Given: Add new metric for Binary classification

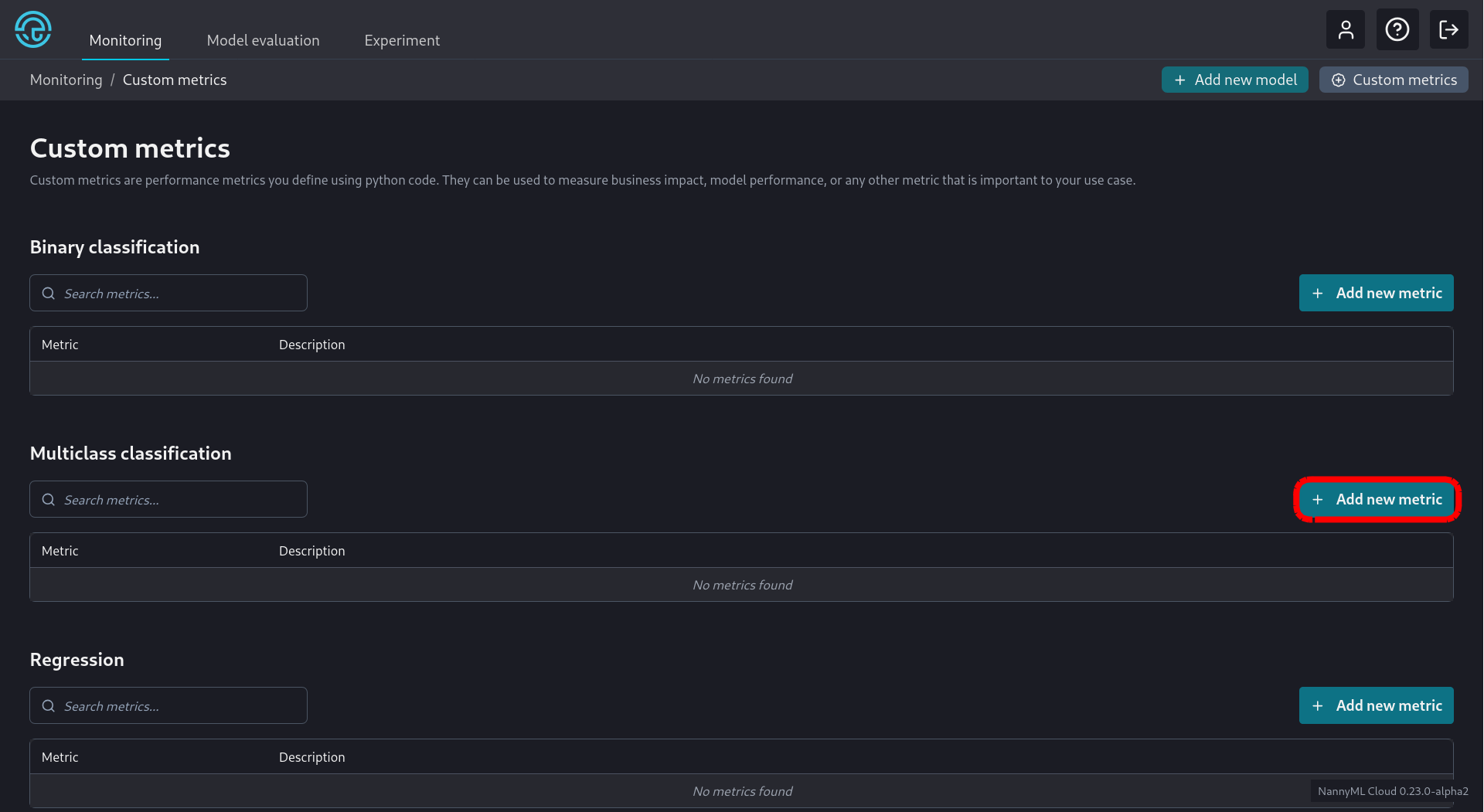Looking at the screenshot, I should click(x=1376, y=294).
